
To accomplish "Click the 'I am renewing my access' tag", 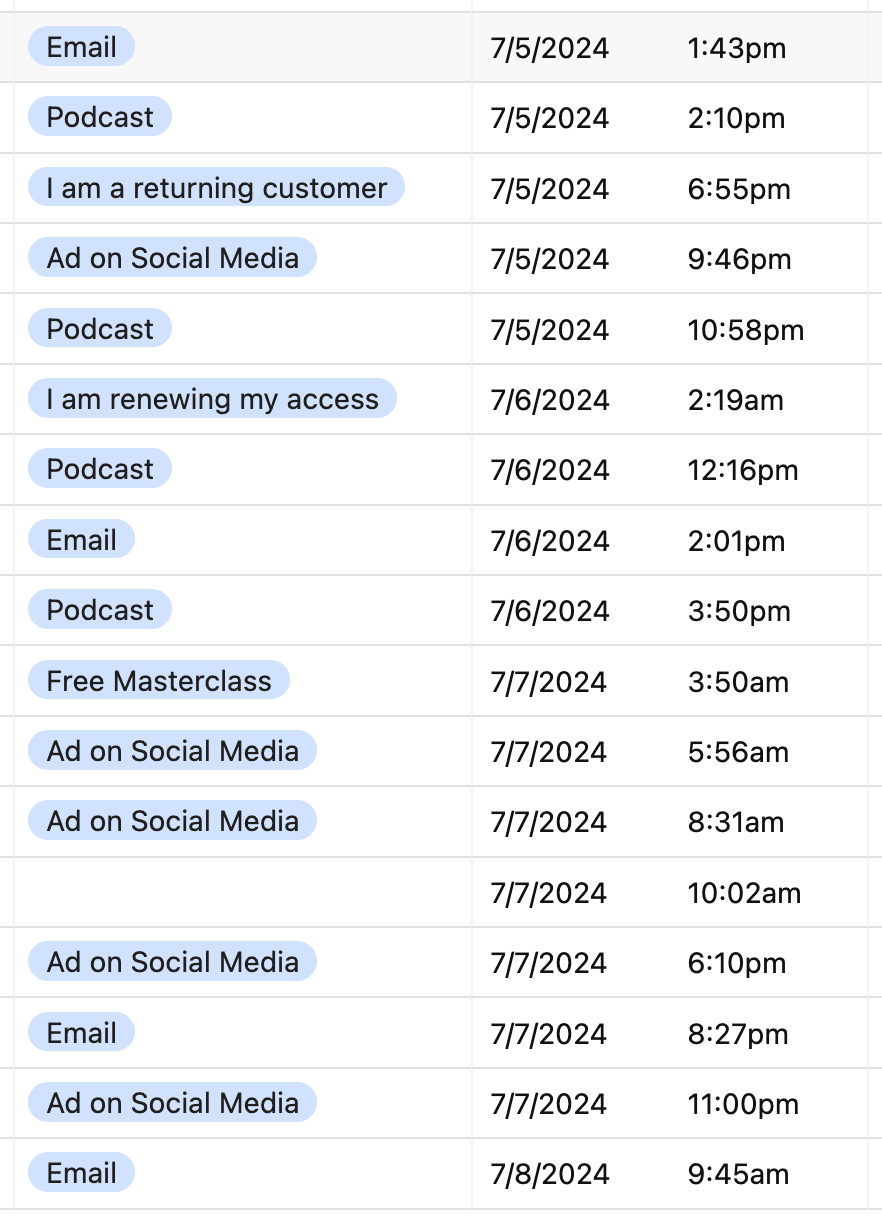I will (212, 399).
